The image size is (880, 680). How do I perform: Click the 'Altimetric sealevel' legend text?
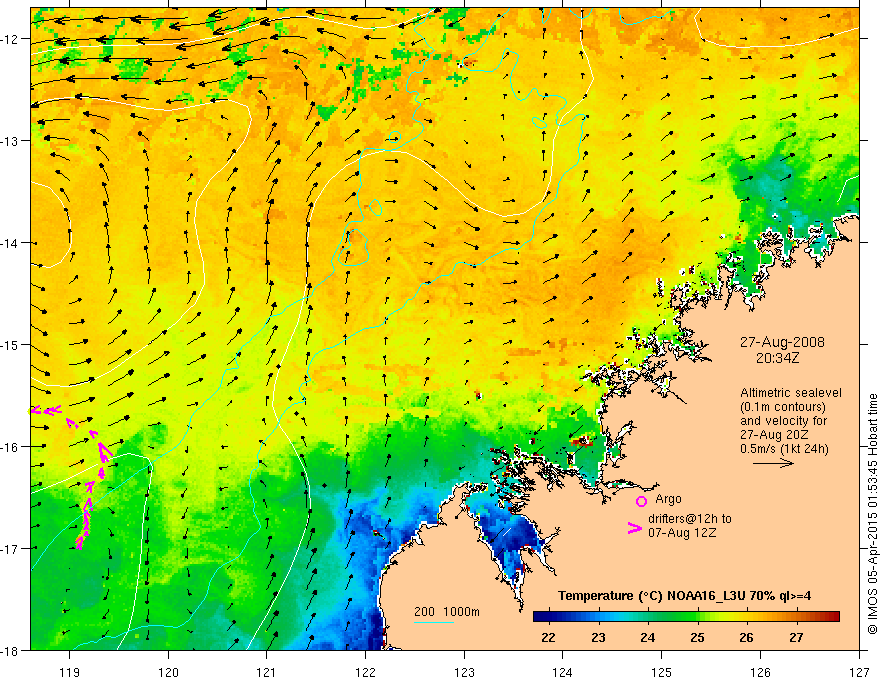(x=791, y=393)
